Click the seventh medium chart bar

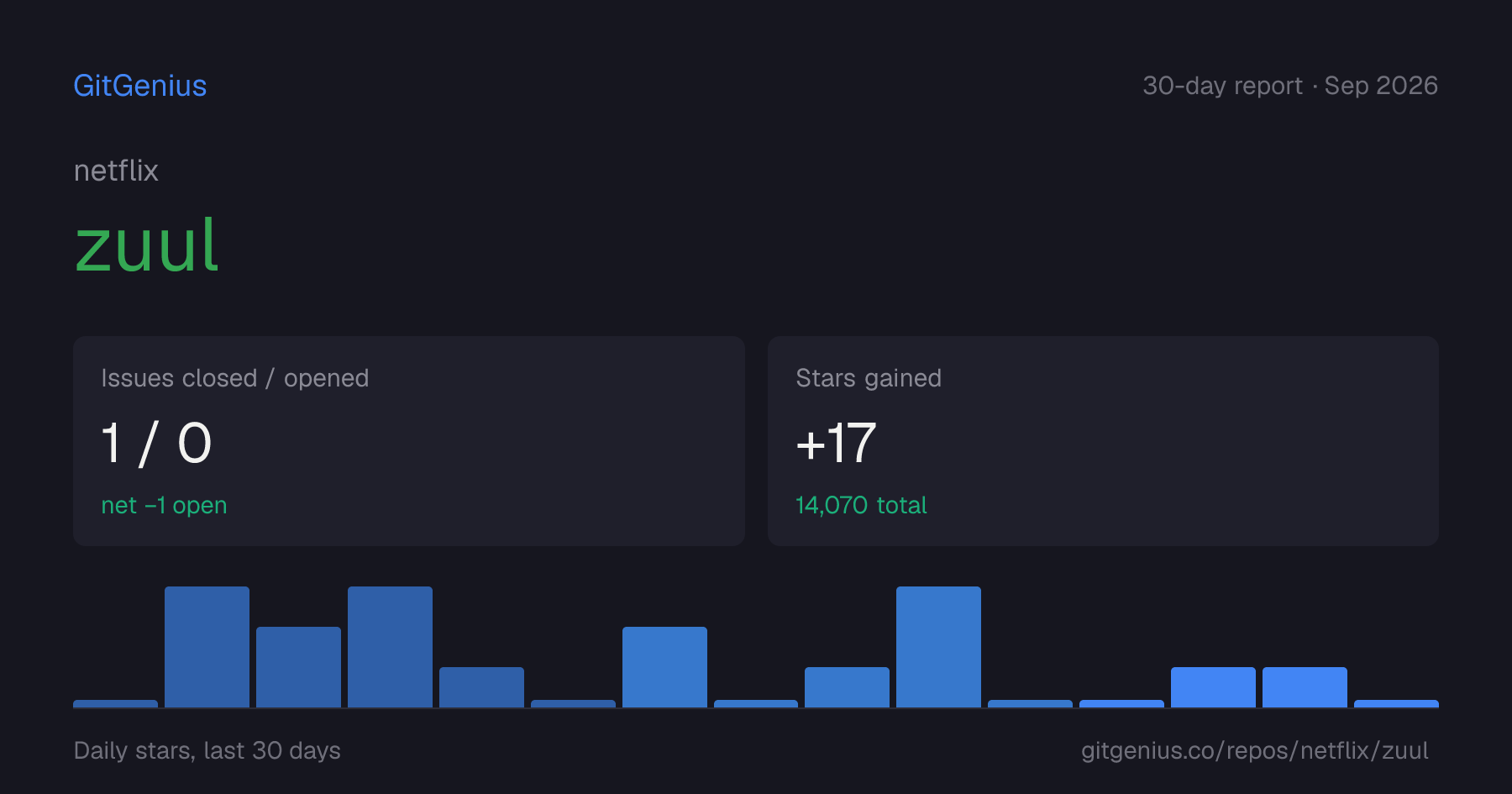pos(664,667)
